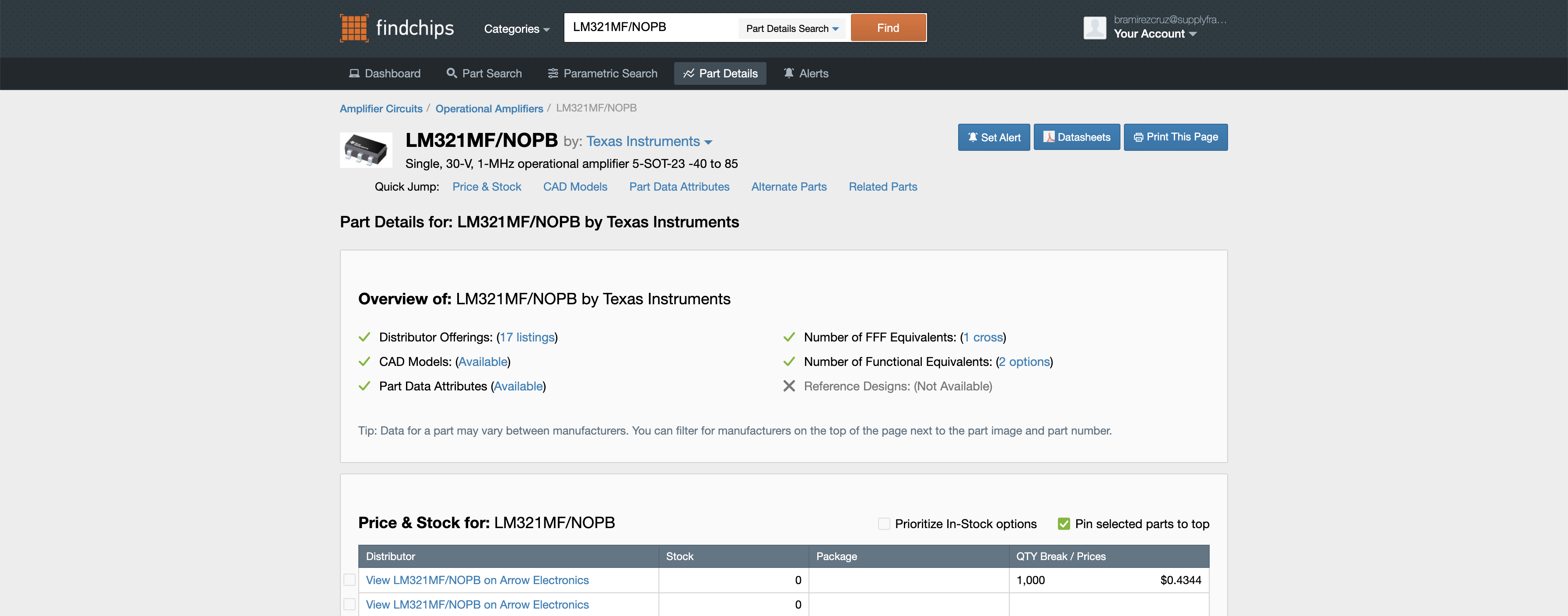Follow the Amplifier Circuits breadcrumb

[x=381, y=108]
